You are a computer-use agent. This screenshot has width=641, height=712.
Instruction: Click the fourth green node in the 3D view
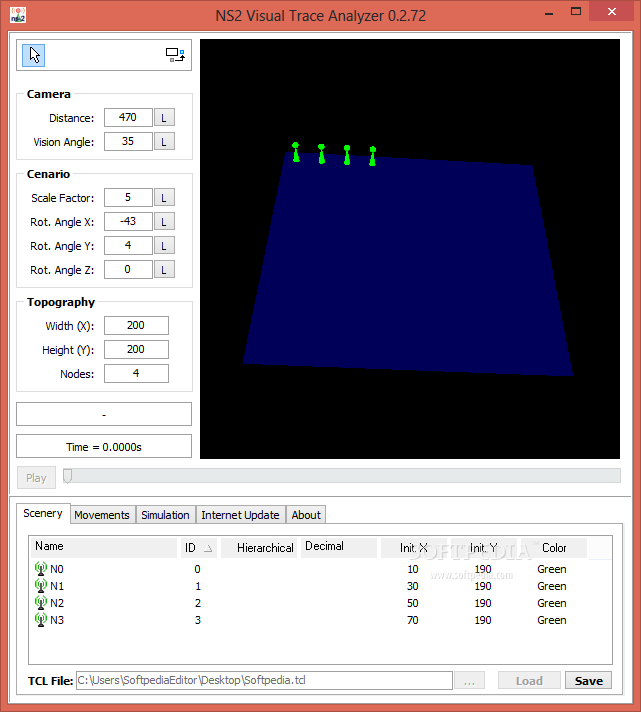coord(373,156)
